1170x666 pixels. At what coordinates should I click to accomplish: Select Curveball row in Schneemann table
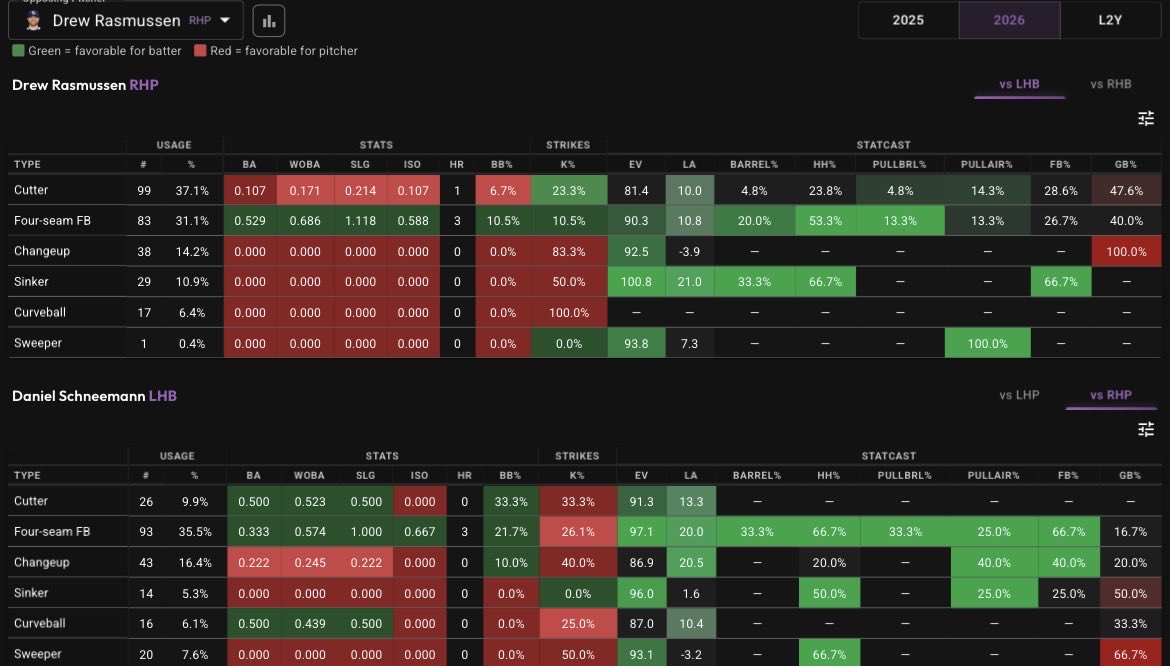[585, 623]
